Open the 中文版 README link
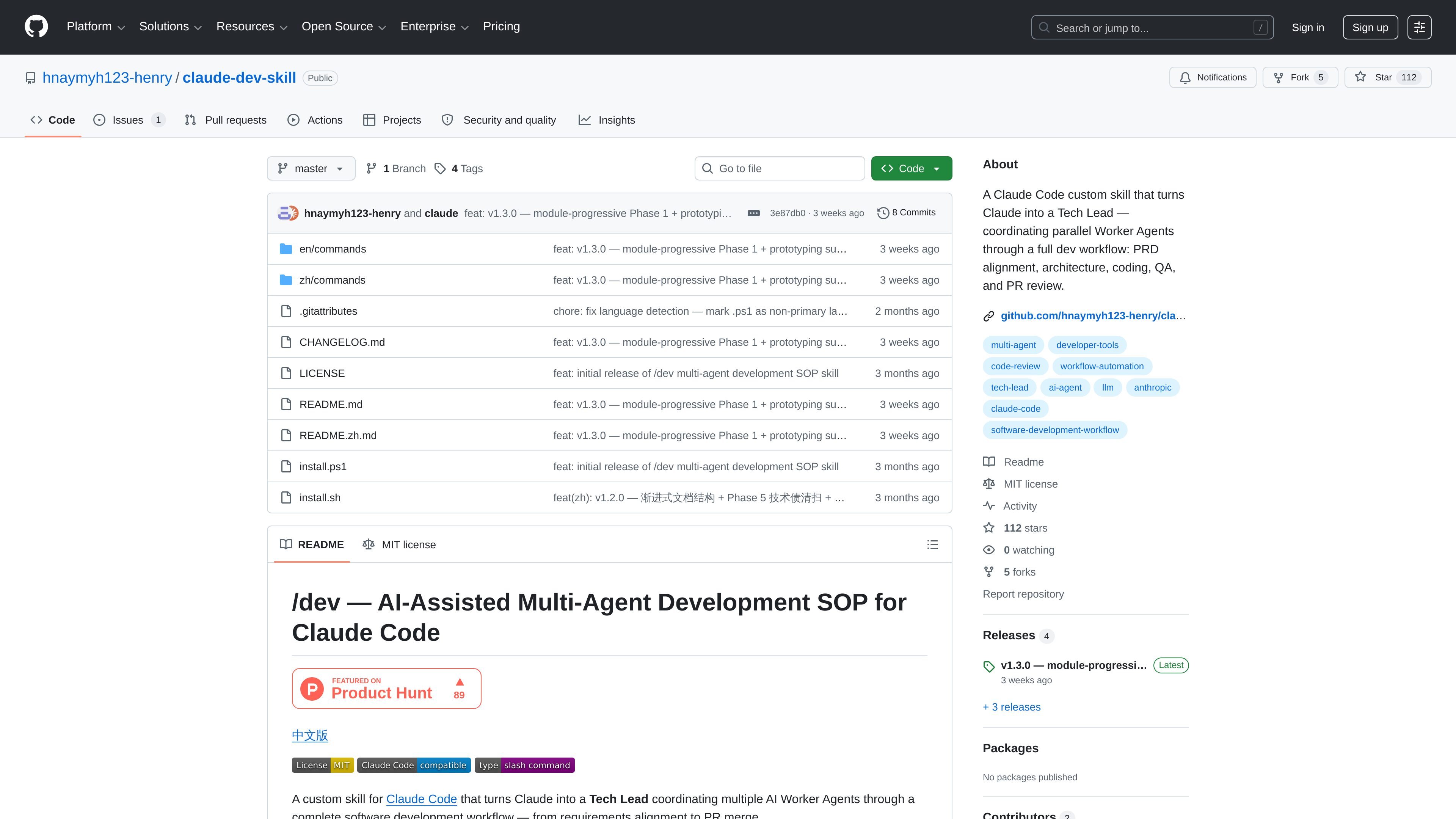The height and width of the screenshot is (819, 1456). [310, 735]
